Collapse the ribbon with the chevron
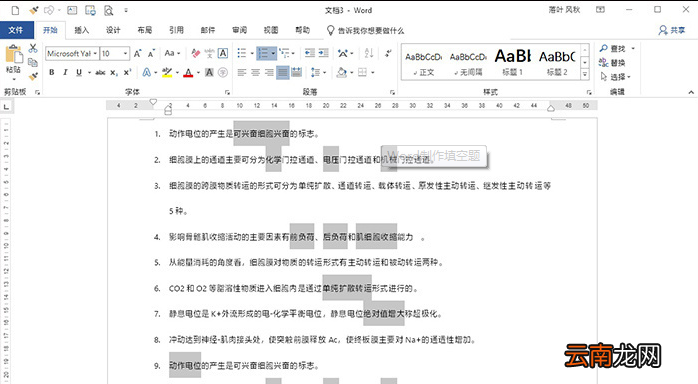Screen dimensions: 698x384 pos(691,92)
